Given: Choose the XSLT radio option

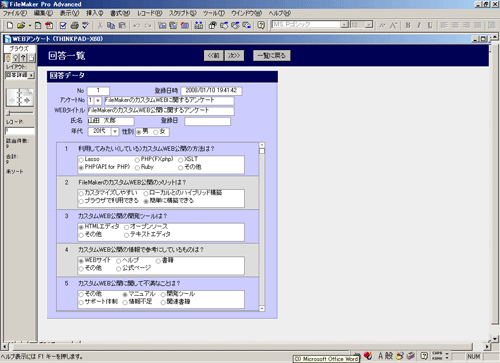Looking at the screenshot, I should [181, 160].
